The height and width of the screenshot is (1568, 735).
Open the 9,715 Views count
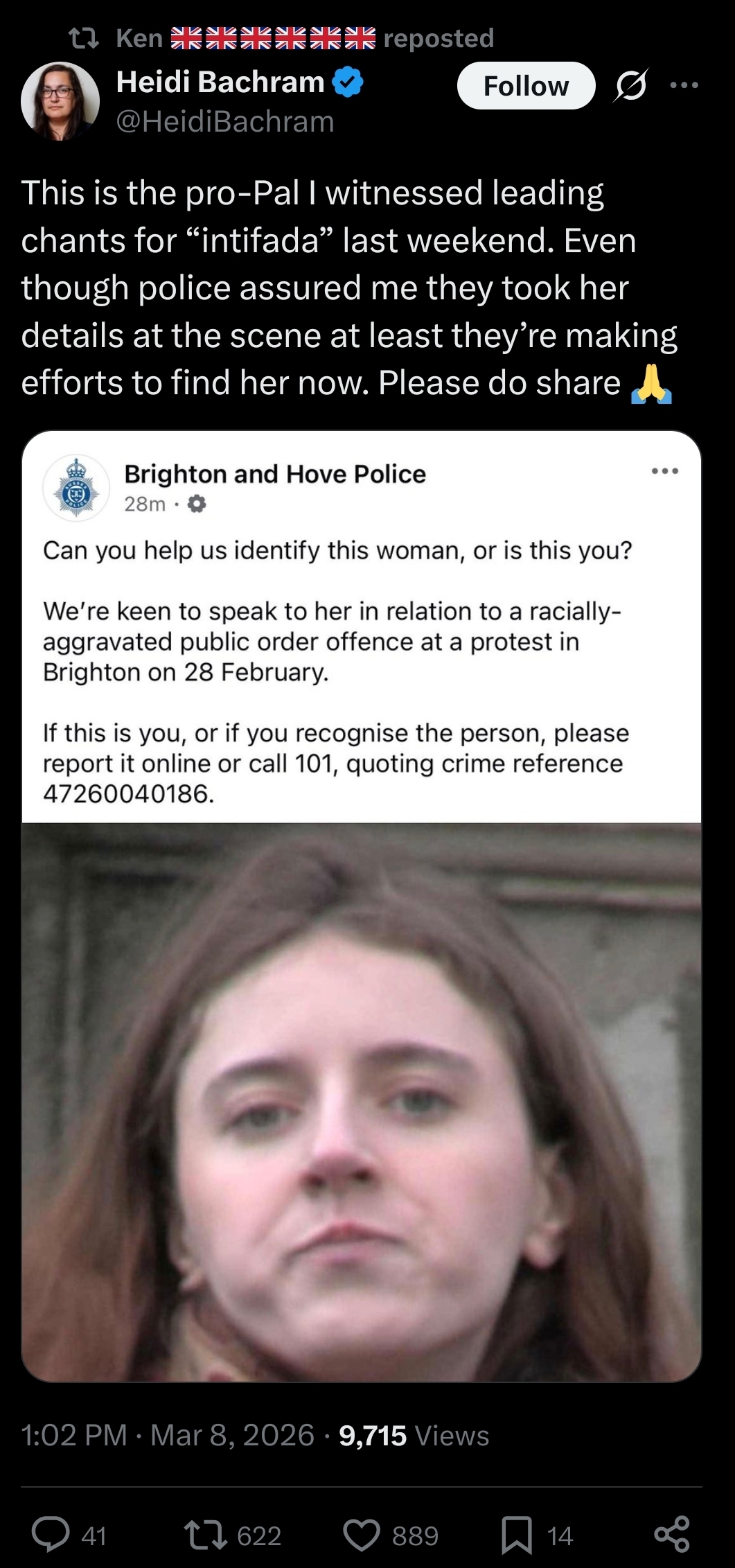[x=414, y=1436]
